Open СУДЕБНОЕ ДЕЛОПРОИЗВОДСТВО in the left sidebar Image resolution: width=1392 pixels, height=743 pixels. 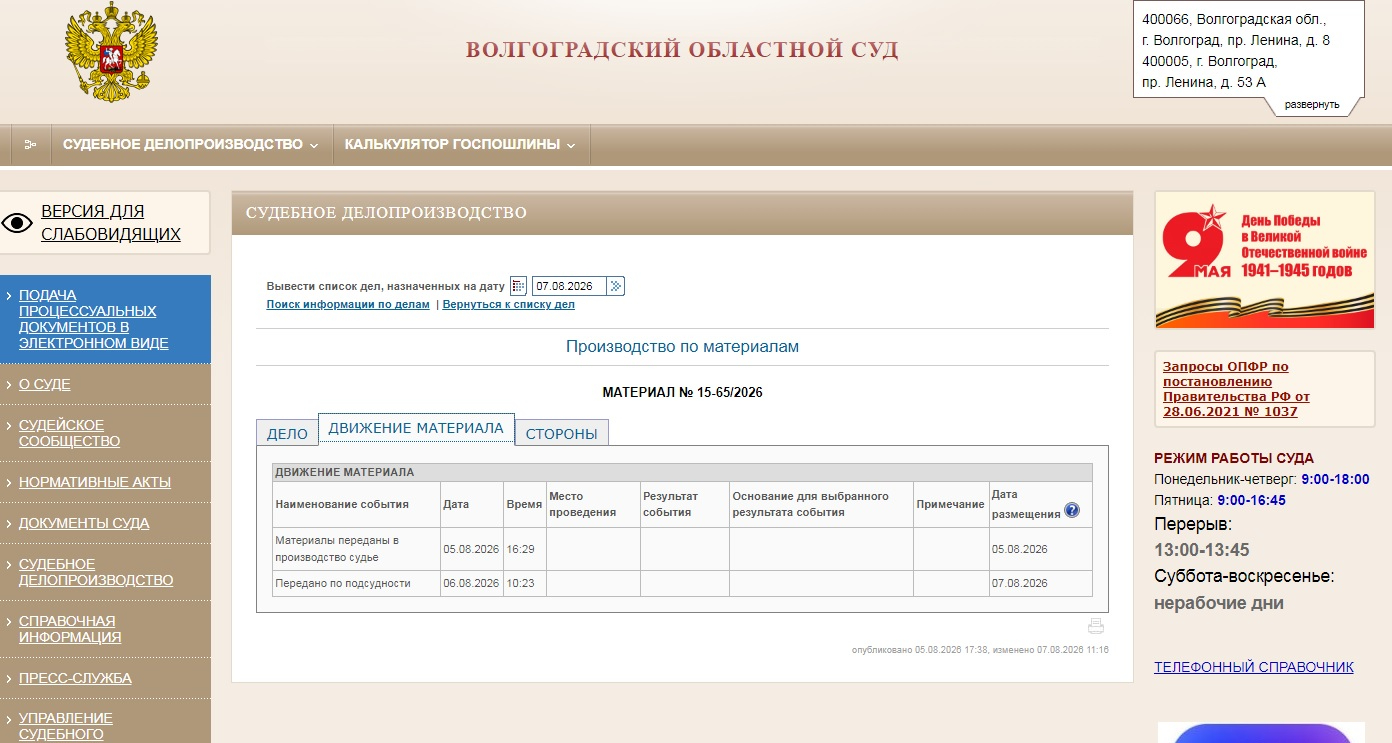(96, 572)
